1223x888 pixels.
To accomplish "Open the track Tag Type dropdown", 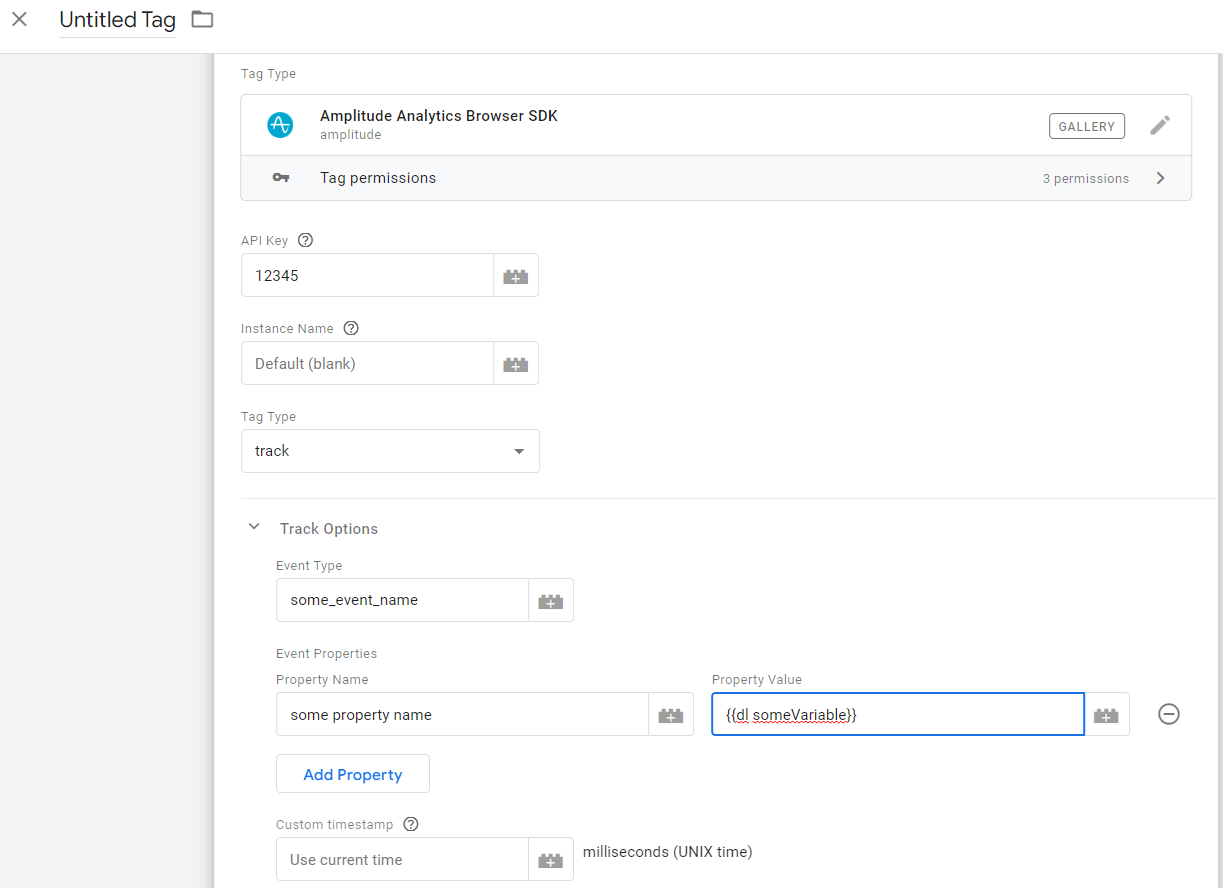I will pyautogui.click(x=390, y=451).
